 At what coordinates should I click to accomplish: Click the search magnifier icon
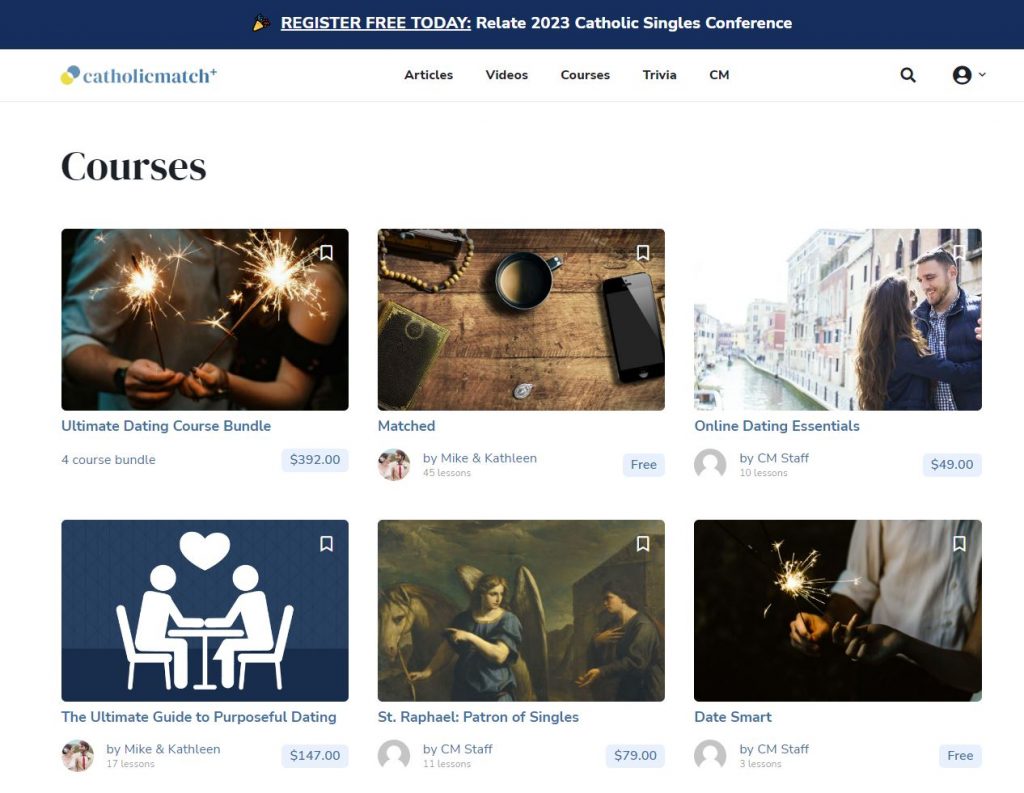tap(908, 75)
